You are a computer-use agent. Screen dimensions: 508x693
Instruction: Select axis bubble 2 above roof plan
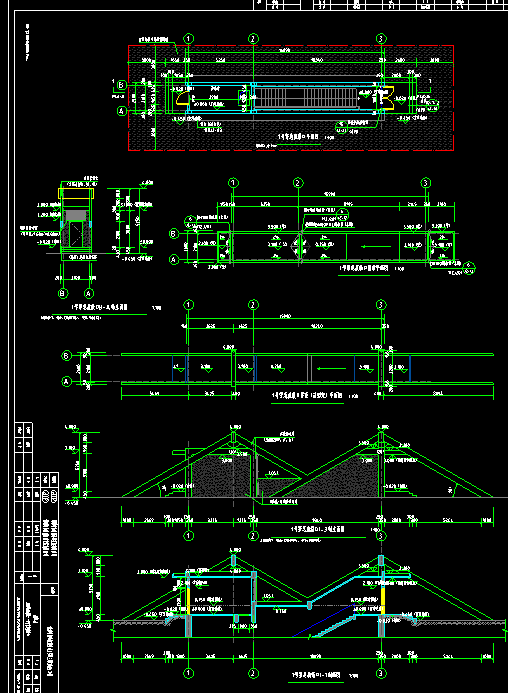(298, 183)
